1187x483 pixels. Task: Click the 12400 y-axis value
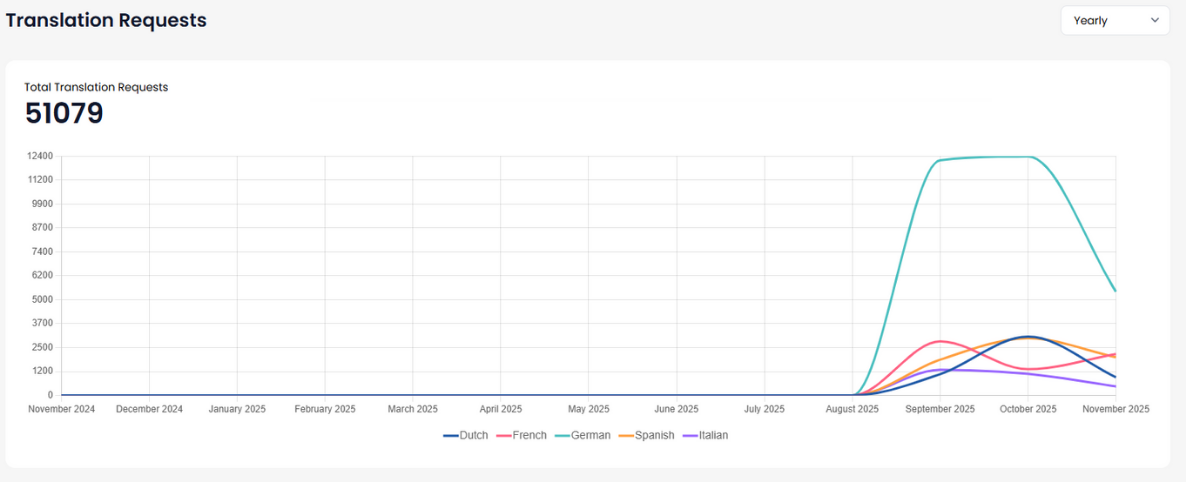click(40, 156)
